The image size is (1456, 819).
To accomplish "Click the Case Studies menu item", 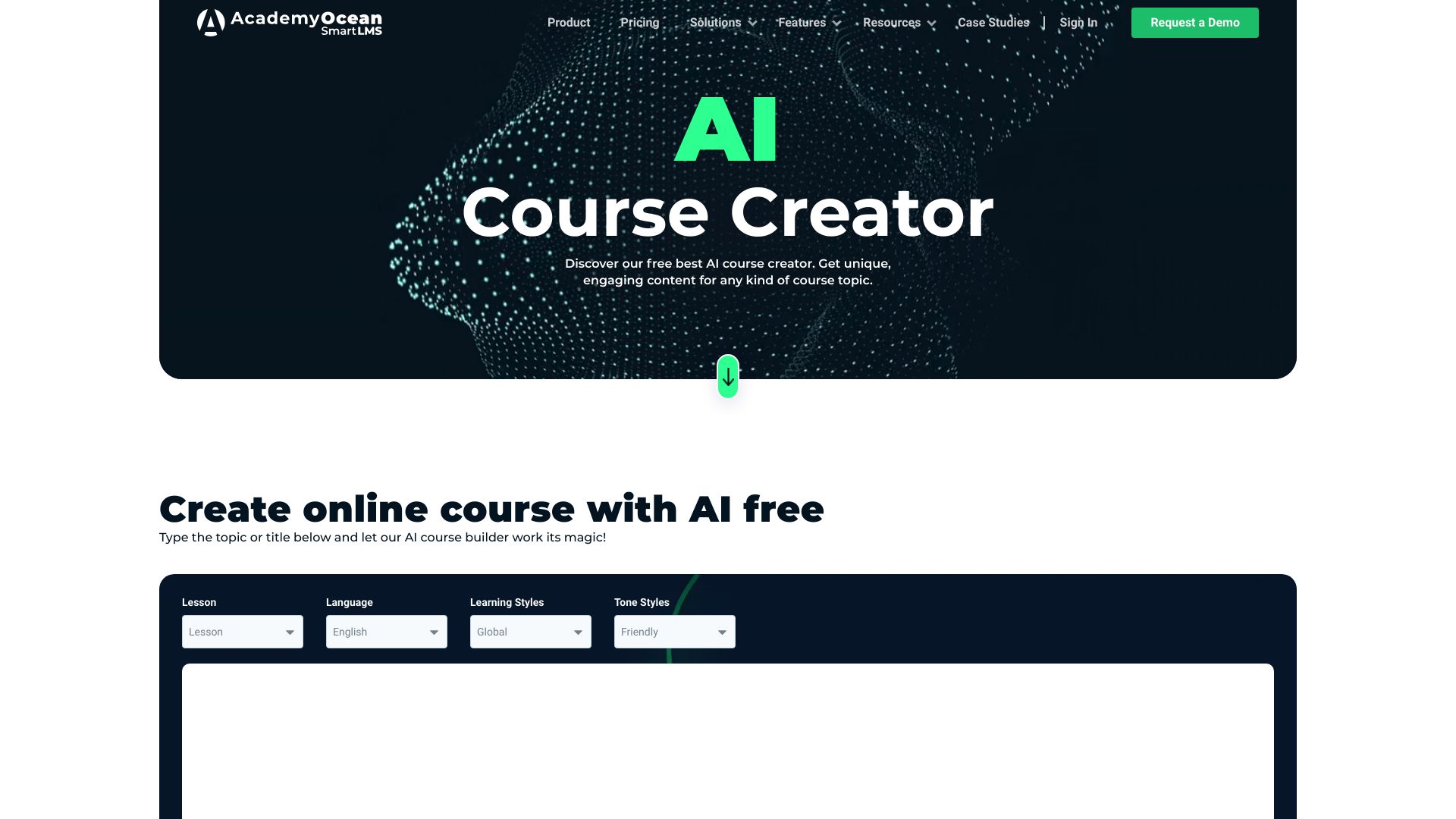I will click(x=993, y=22).
